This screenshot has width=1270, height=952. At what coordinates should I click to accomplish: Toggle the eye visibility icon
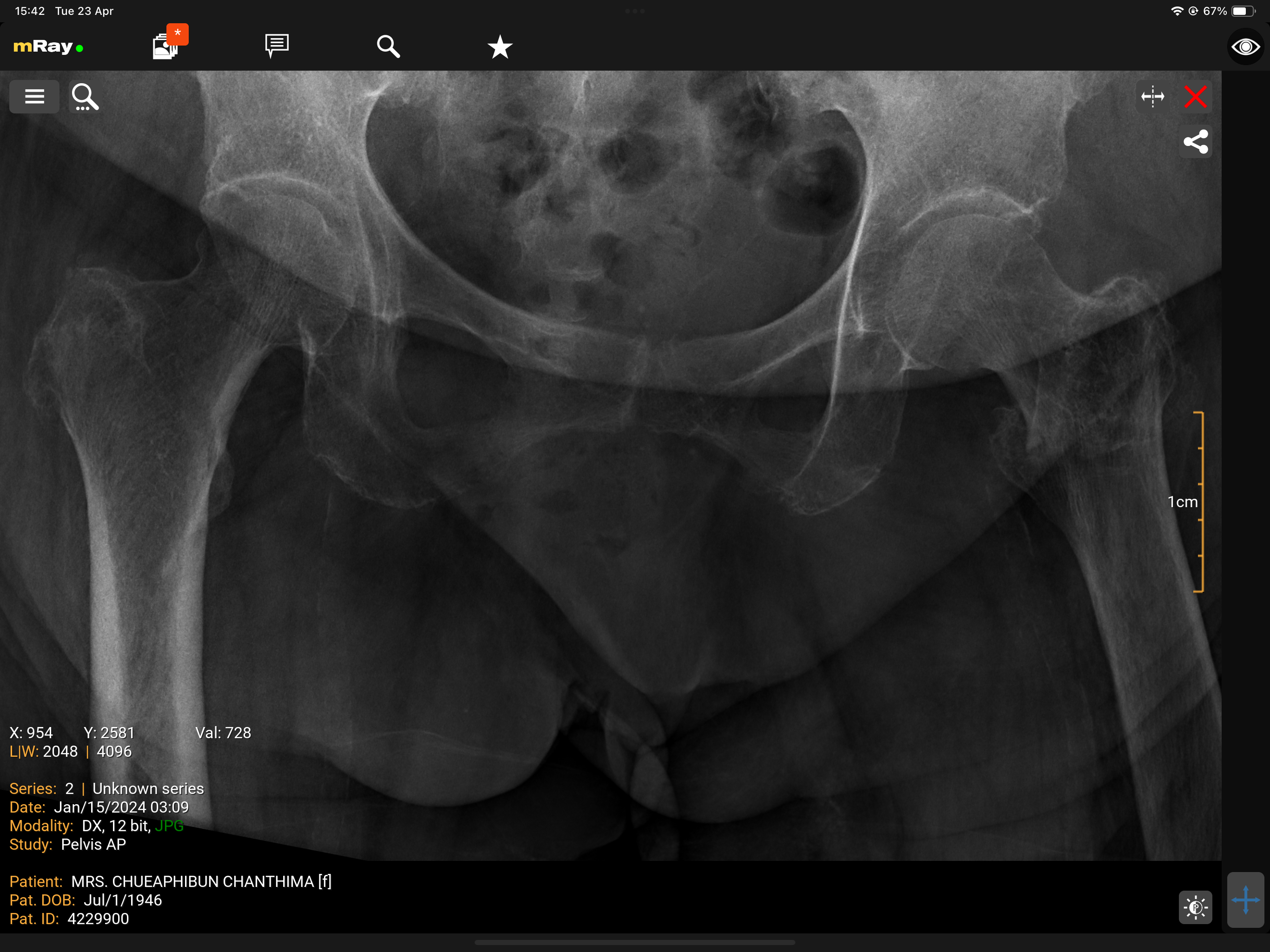[1245, 46]
